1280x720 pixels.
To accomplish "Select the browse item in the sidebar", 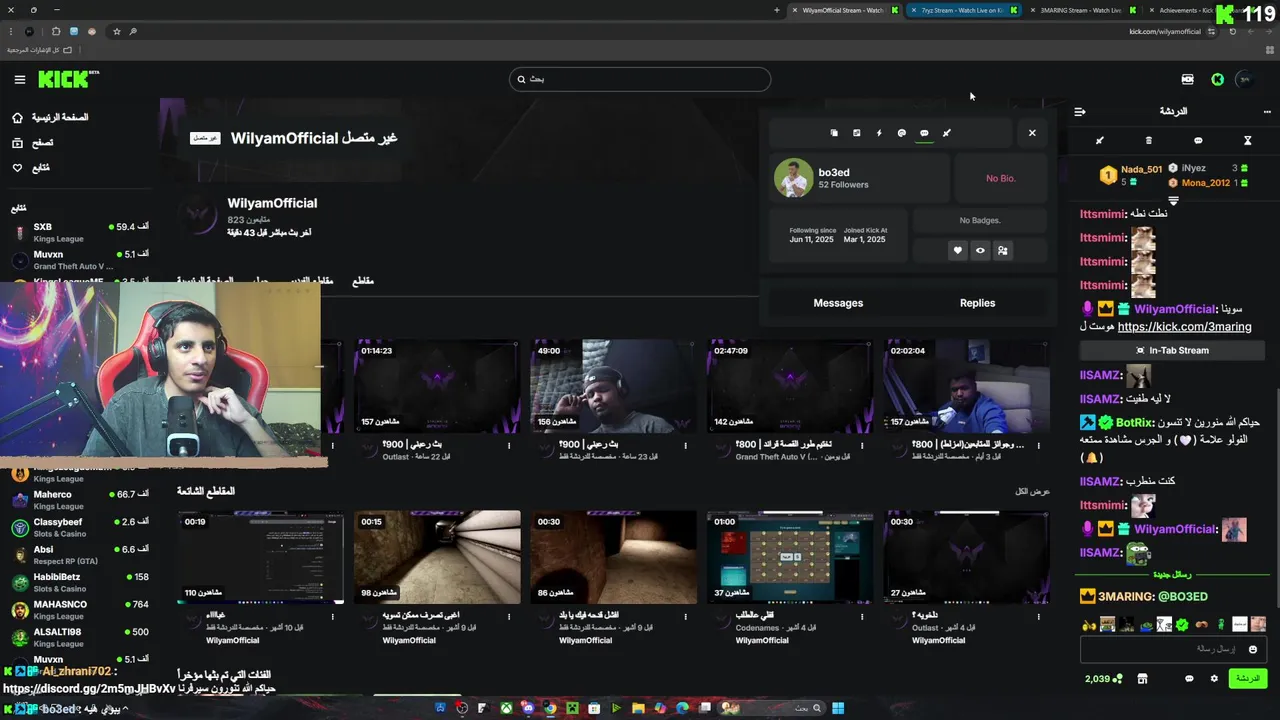I will click(34, 143).
